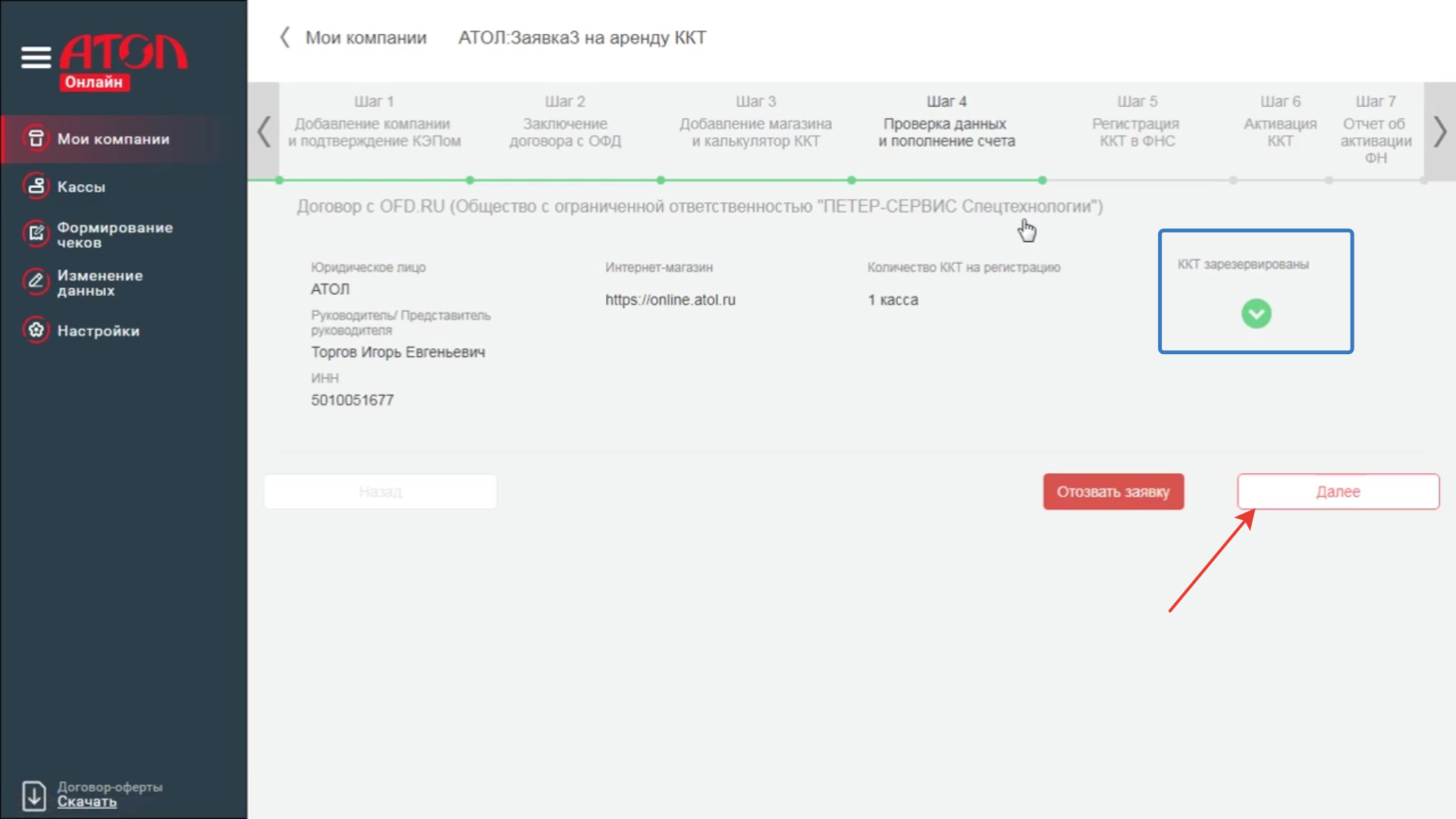Click the Формирование чеков icon
Viewport: 1456px width, 819px height.
pos(36,234)
